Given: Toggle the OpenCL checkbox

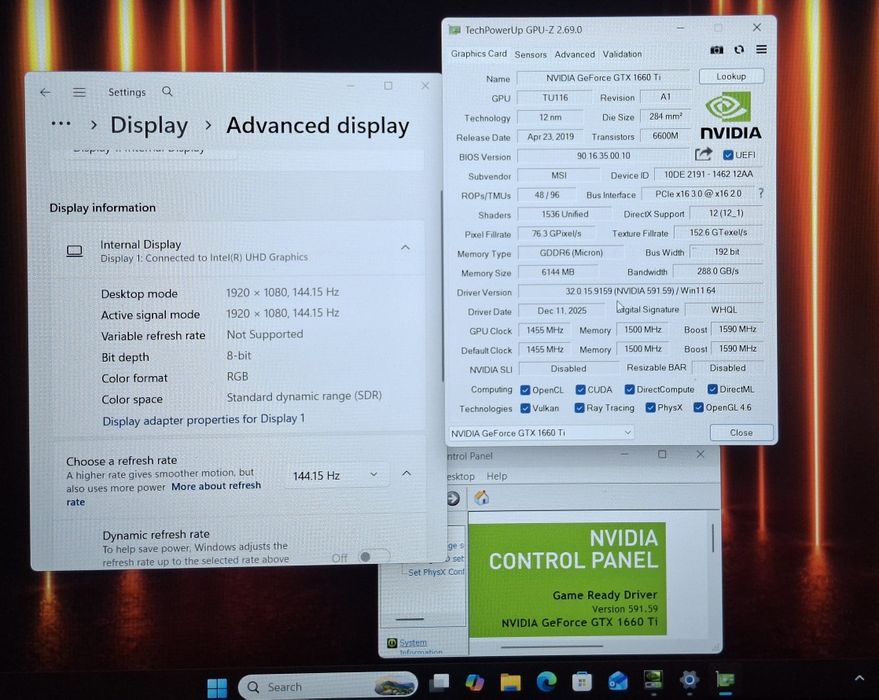Looking at the screenshot, I should point(525,390).
